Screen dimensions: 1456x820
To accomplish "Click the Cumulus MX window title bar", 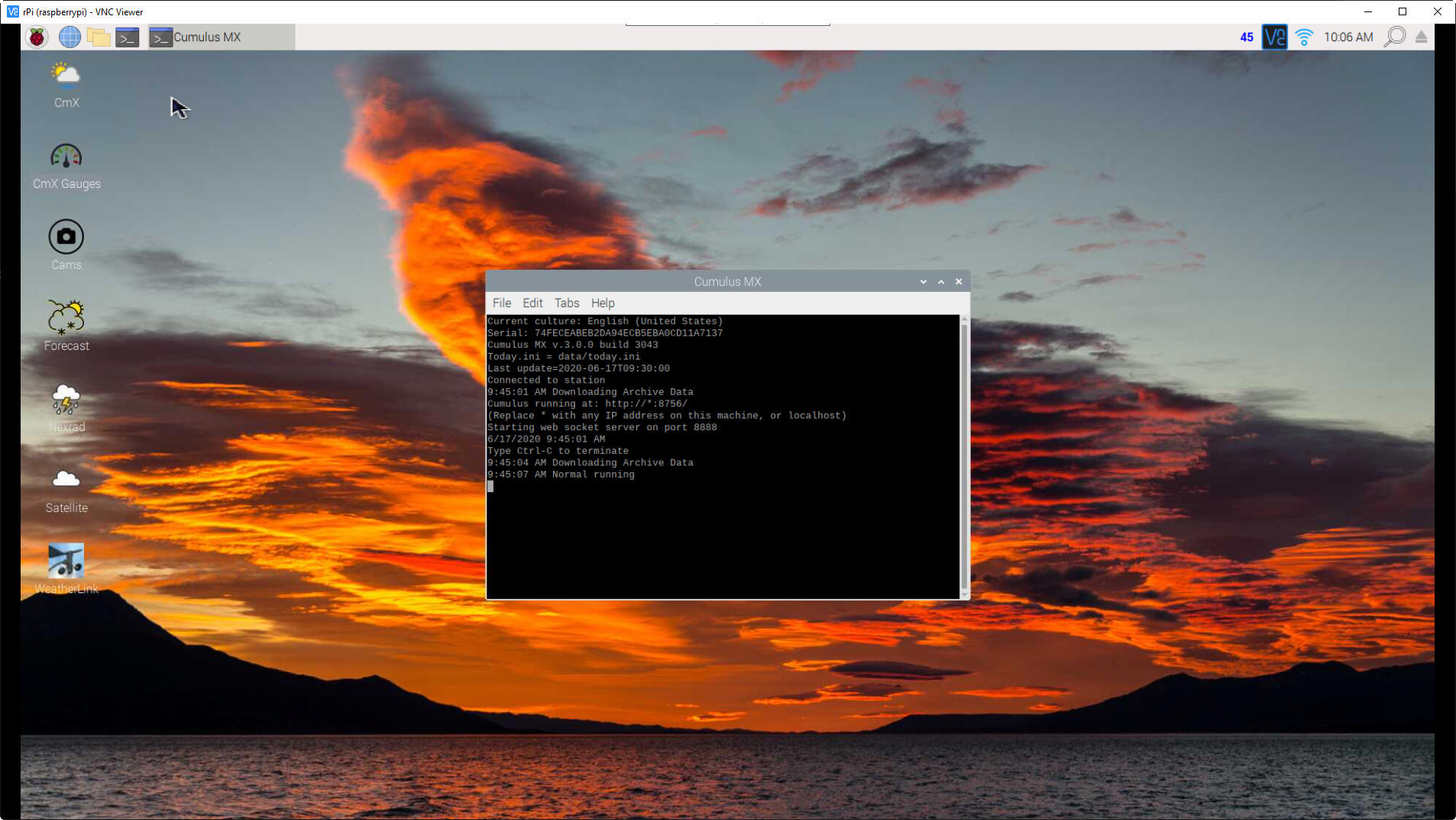I will (727, 282).
